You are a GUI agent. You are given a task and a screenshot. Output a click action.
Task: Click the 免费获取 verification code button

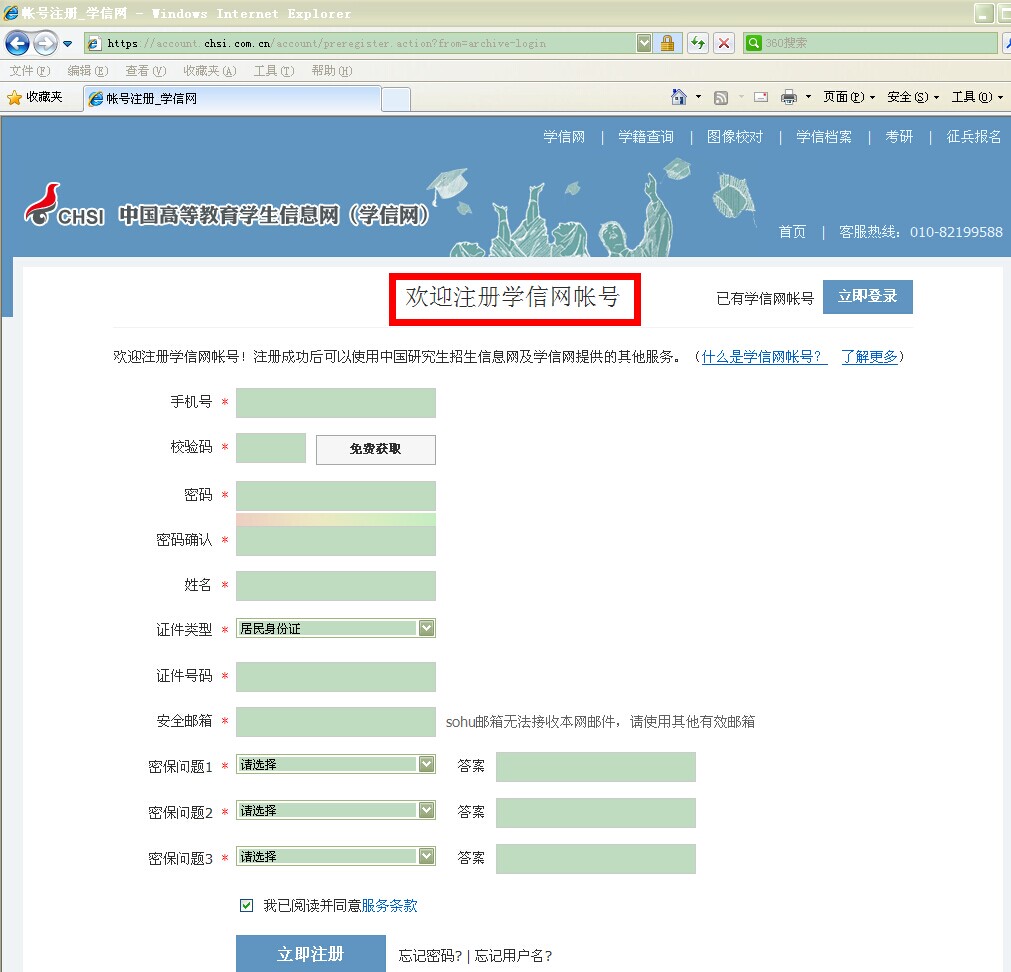click(376, 449)
